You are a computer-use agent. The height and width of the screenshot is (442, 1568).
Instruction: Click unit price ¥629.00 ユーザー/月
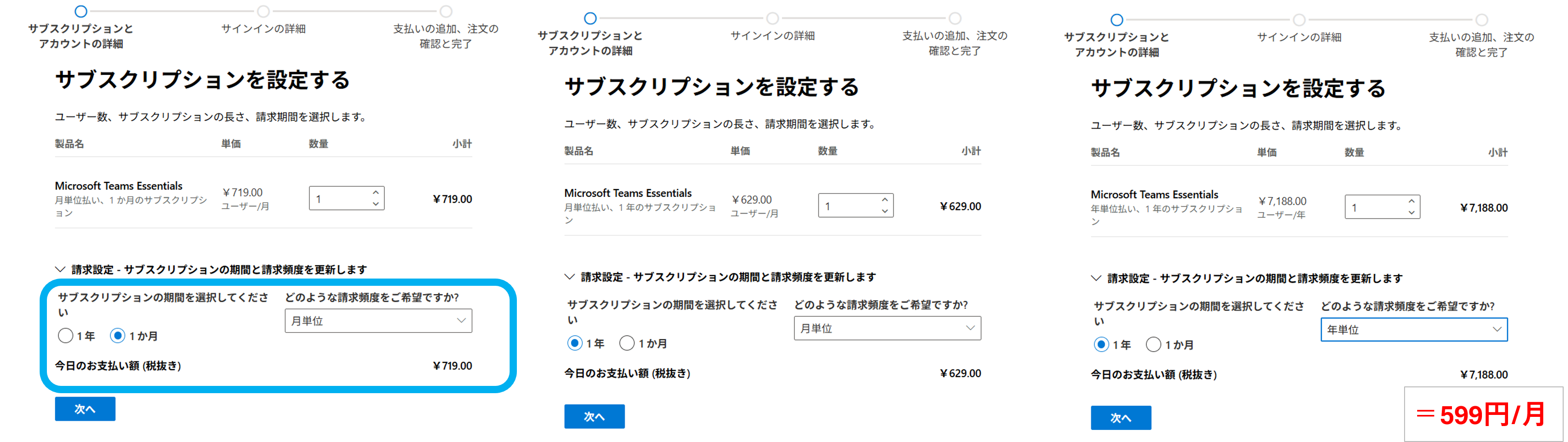pyautogui.click(x=755, y=206)
